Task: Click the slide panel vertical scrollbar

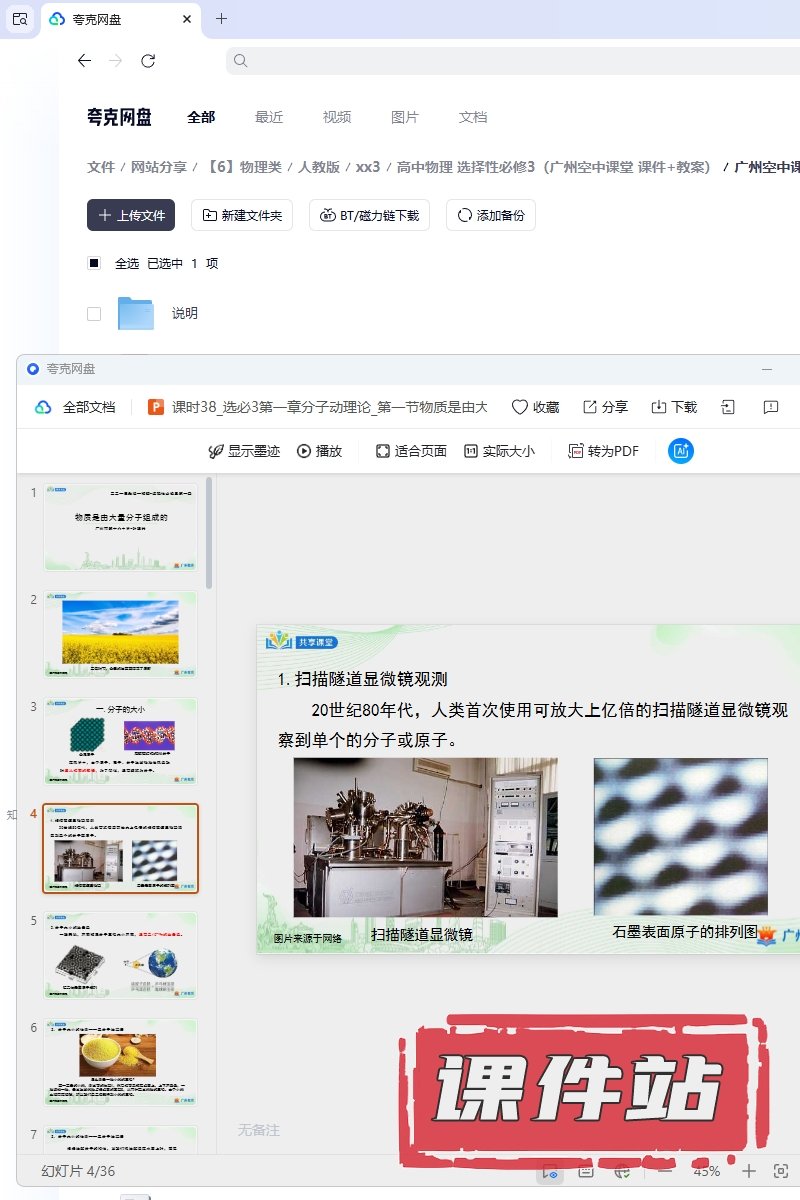Action: click(209, 535)
